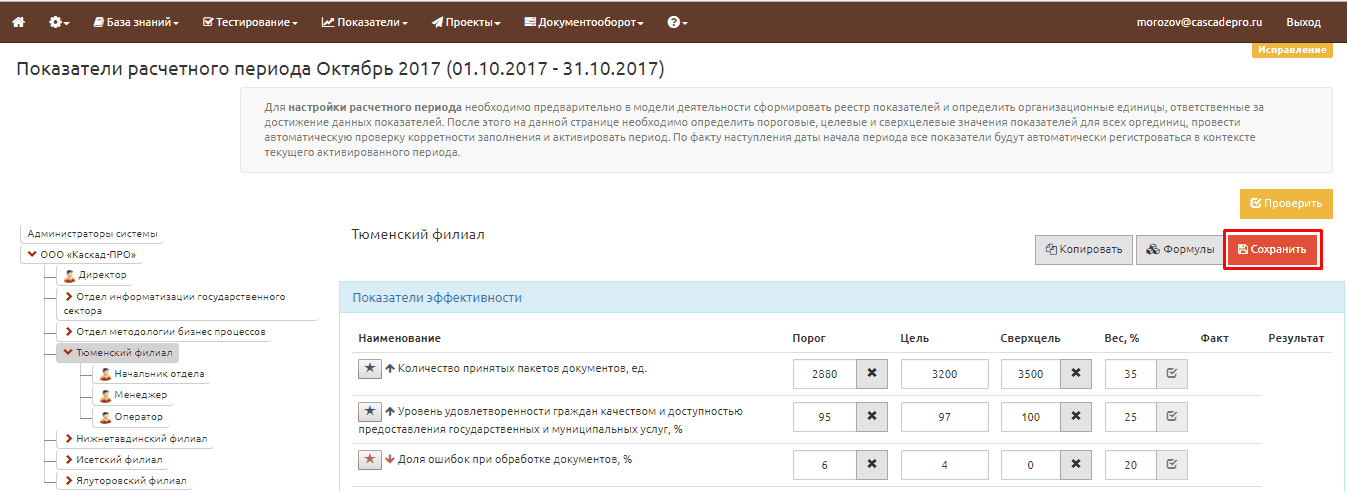Image resolution: width=1347 pixels, height=492 pixels.
Task: Clear Сверхцель value 100 with X
Action: (1075, 418)
